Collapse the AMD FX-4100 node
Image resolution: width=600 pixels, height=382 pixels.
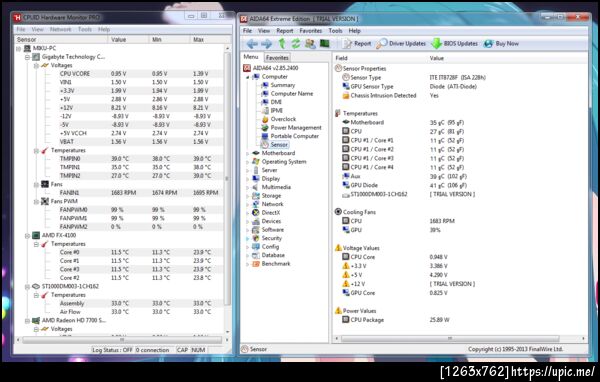click(27, 236)
